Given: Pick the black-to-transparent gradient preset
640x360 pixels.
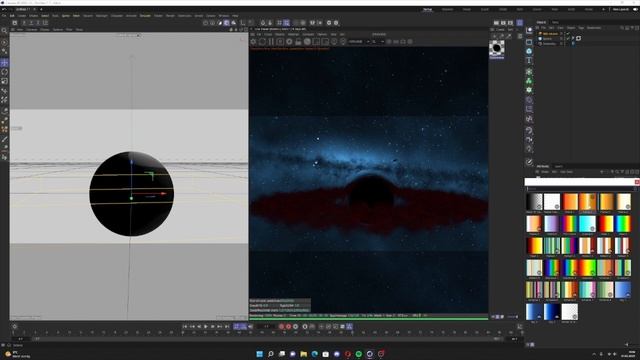Looking at the screenshot, I should click(x=534, y=202).
